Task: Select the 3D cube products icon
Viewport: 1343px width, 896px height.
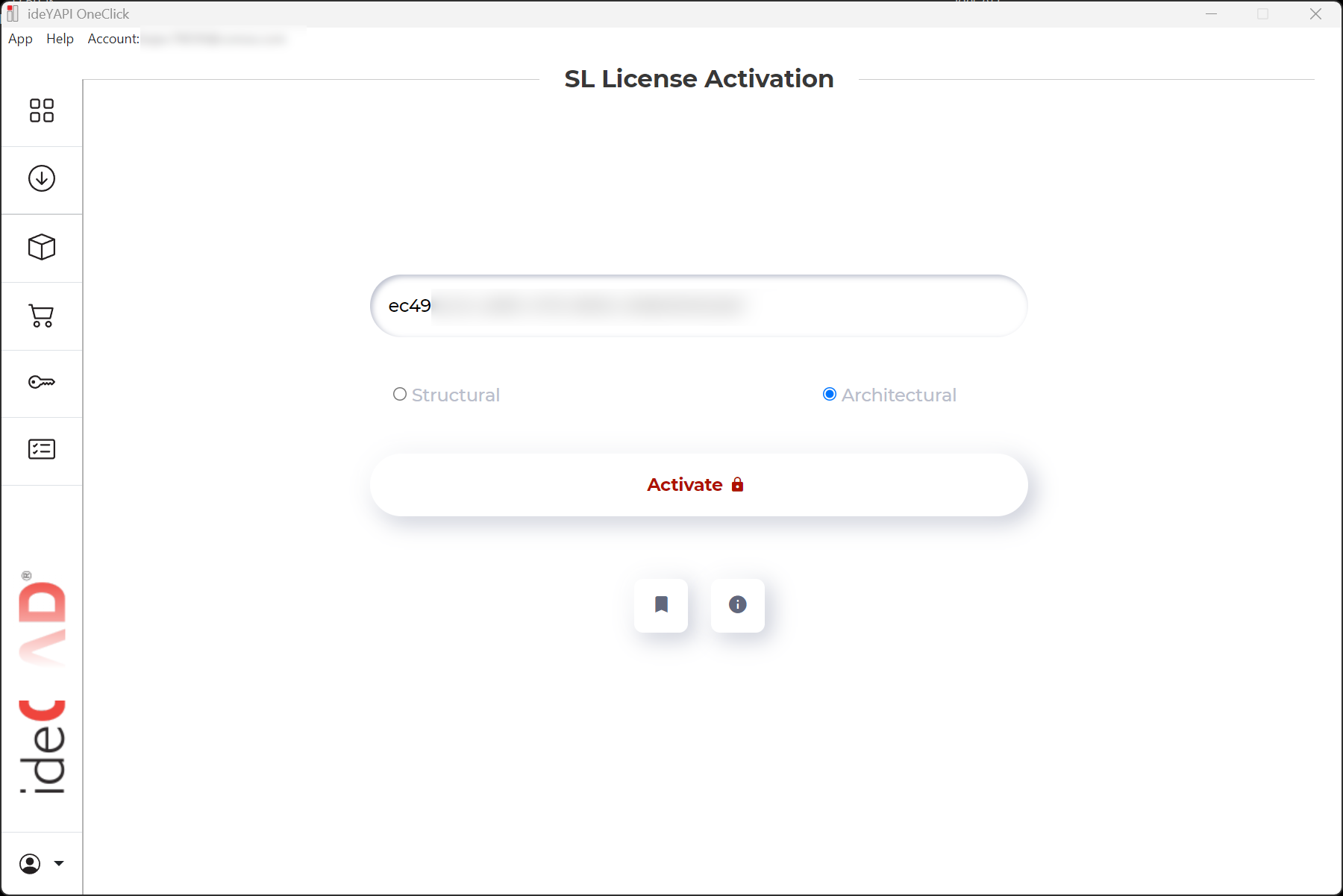Action: (x=42, y=247)
